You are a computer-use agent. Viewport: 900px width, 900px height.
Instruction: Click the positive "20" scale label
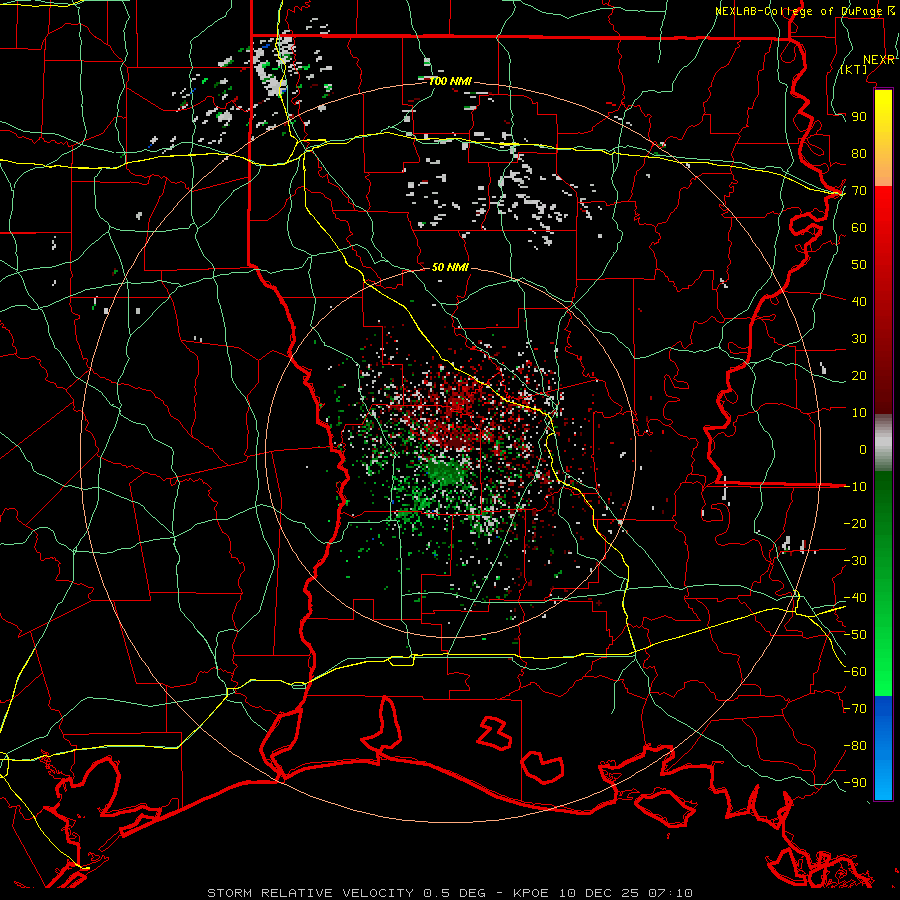pos(859,376)
